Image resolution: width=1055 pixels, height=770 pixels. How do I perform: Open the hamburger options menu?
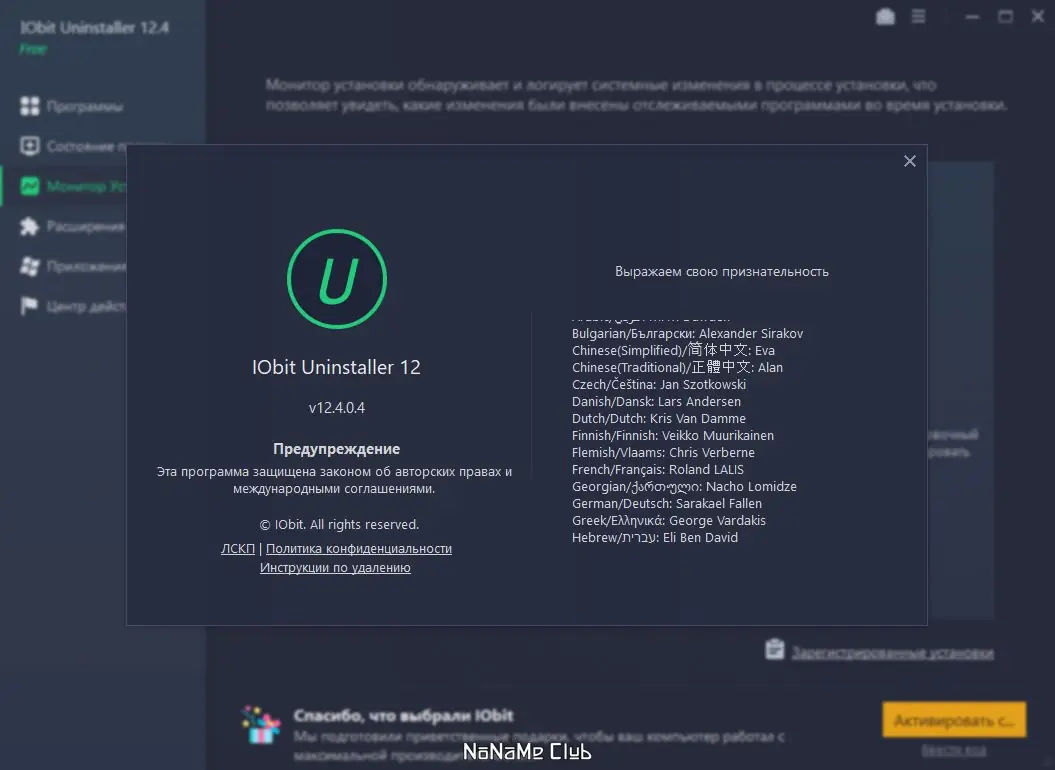pyautogui.click(x=918, y=16)
